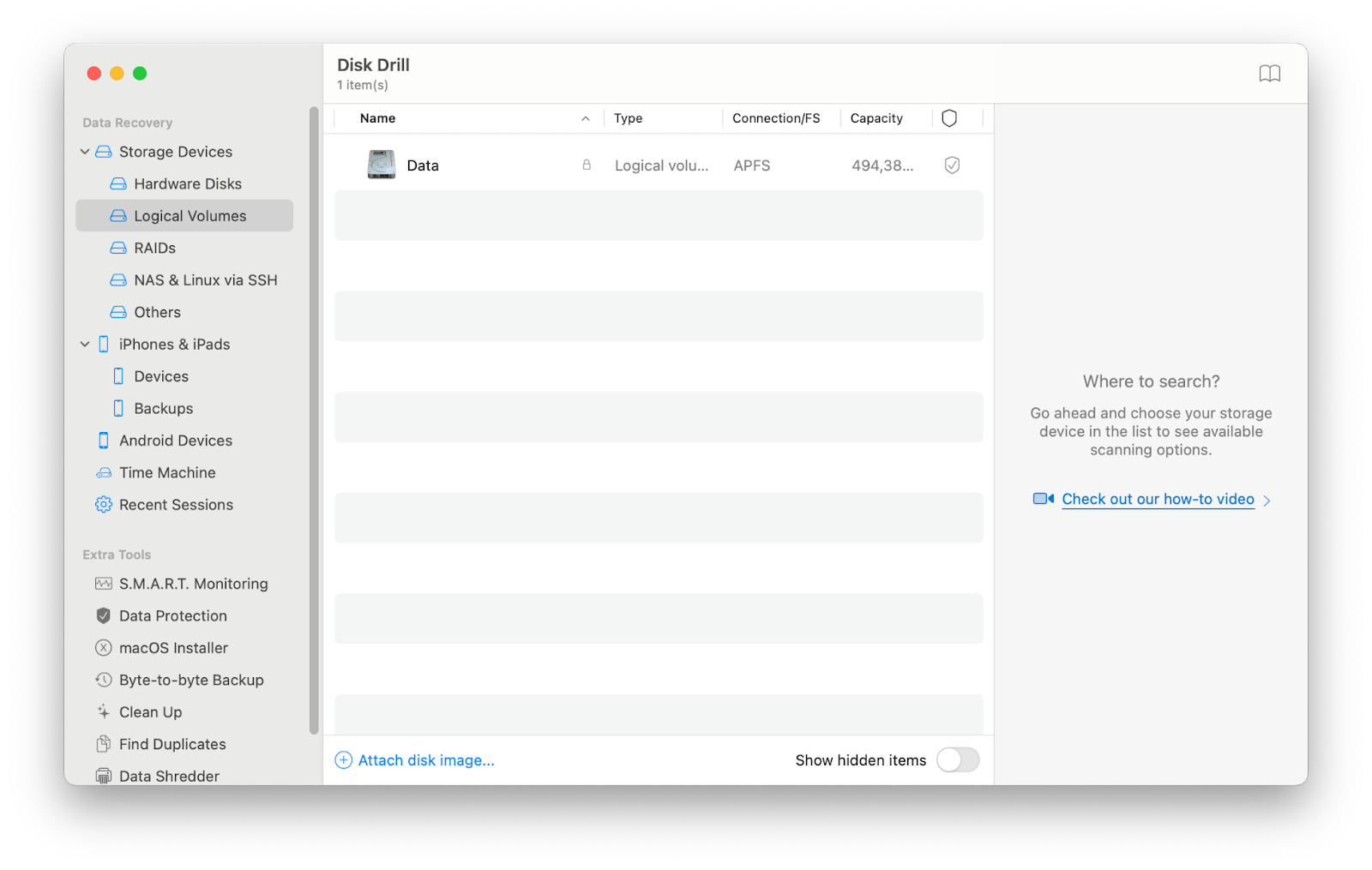Select Logical Volumes in sidebar
The image size is (1372, 870).
[184, 216]
